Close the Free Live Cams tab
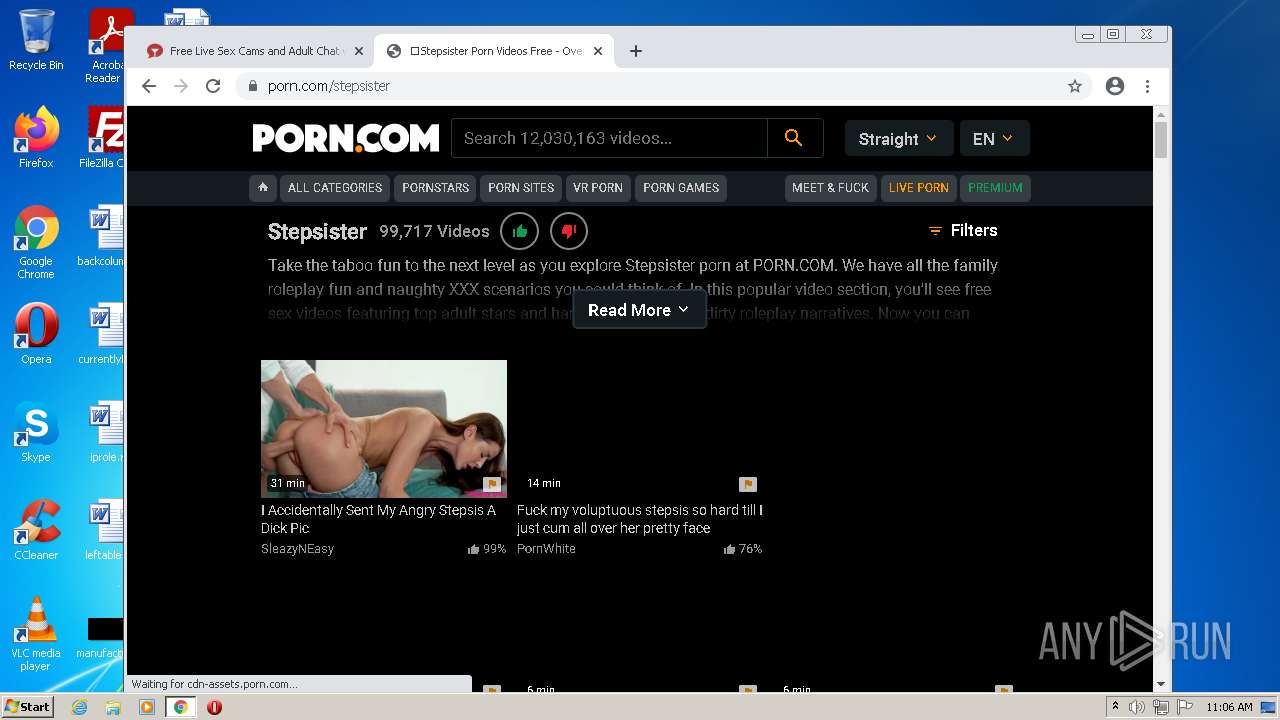The width and height of the screenshot is (1280, 720). [359, 51]
